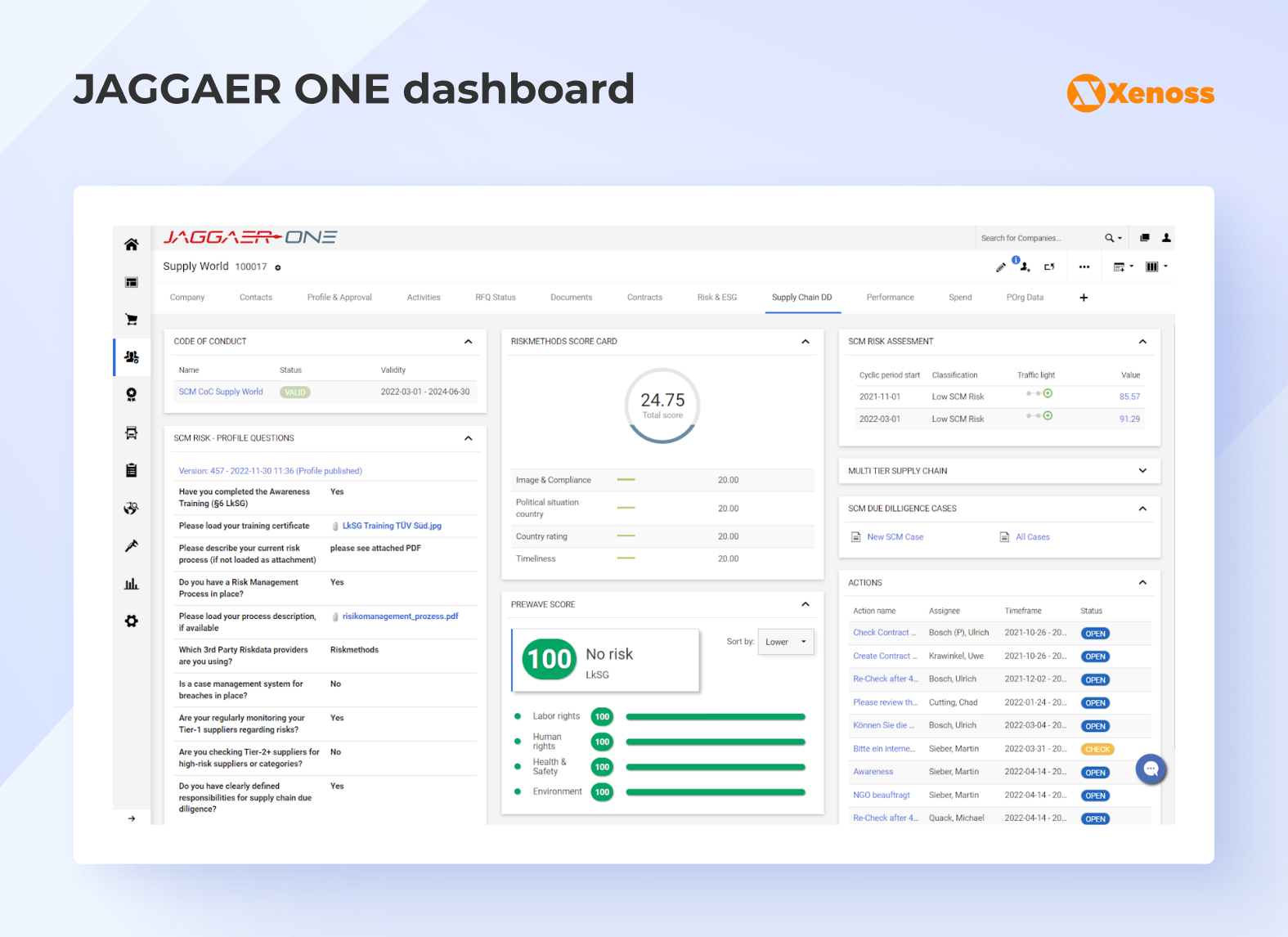The height and width of the screenshot is (937, 1288).
Task: Open the add widget dropdown
Action: tap(1124, 267)
